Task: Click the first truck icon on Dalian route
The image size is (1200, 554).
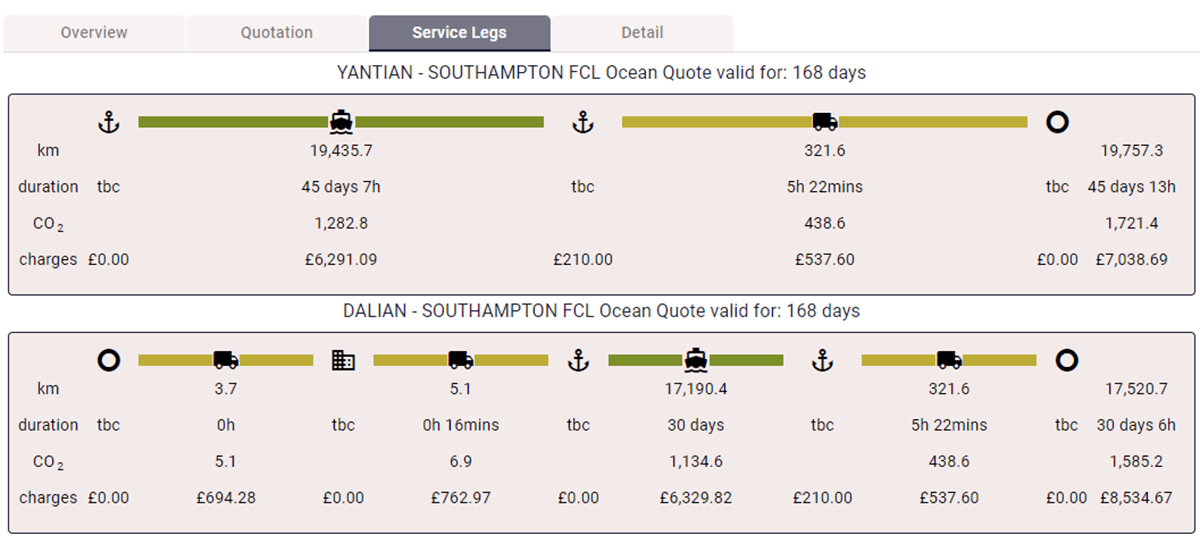Action: [226, 360]
